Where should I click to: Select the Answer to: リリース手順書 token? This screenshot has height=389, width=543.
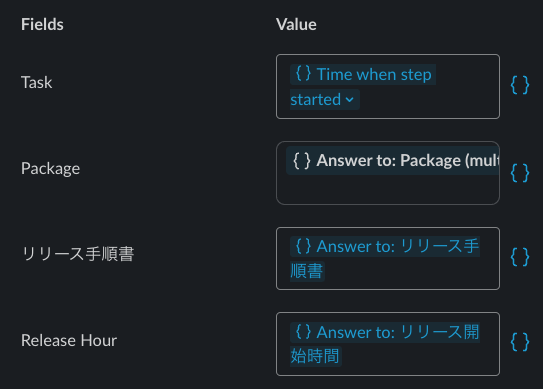385,258
